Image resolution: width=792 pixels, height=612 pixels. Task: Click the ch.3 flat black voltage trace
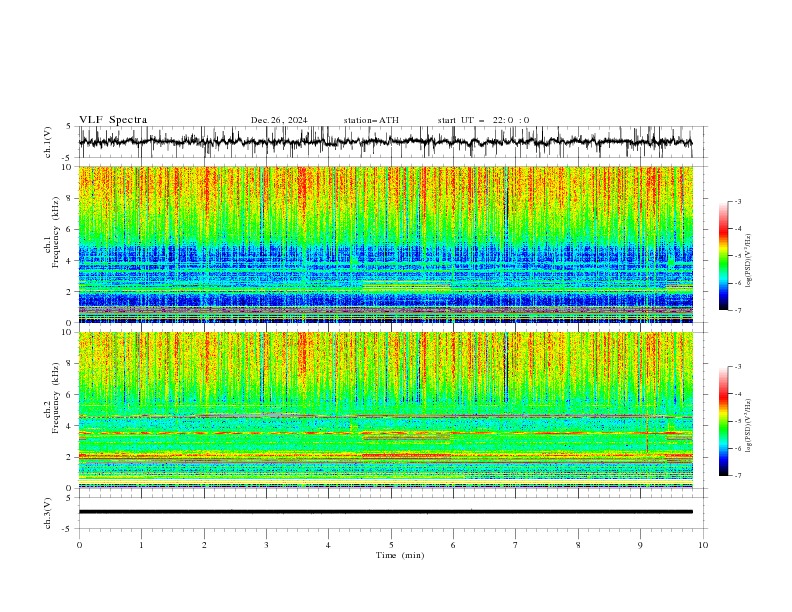[385, 512]
